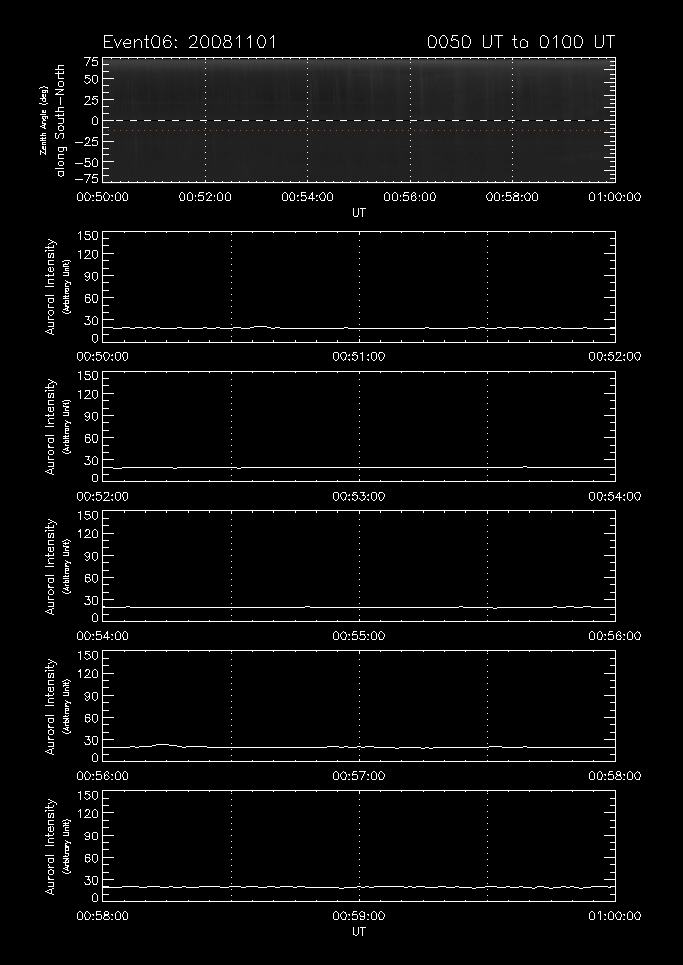Click the white dashed zero-degree line in keogram
This screenshot has height=965, width=683.
tap(359, 120)
